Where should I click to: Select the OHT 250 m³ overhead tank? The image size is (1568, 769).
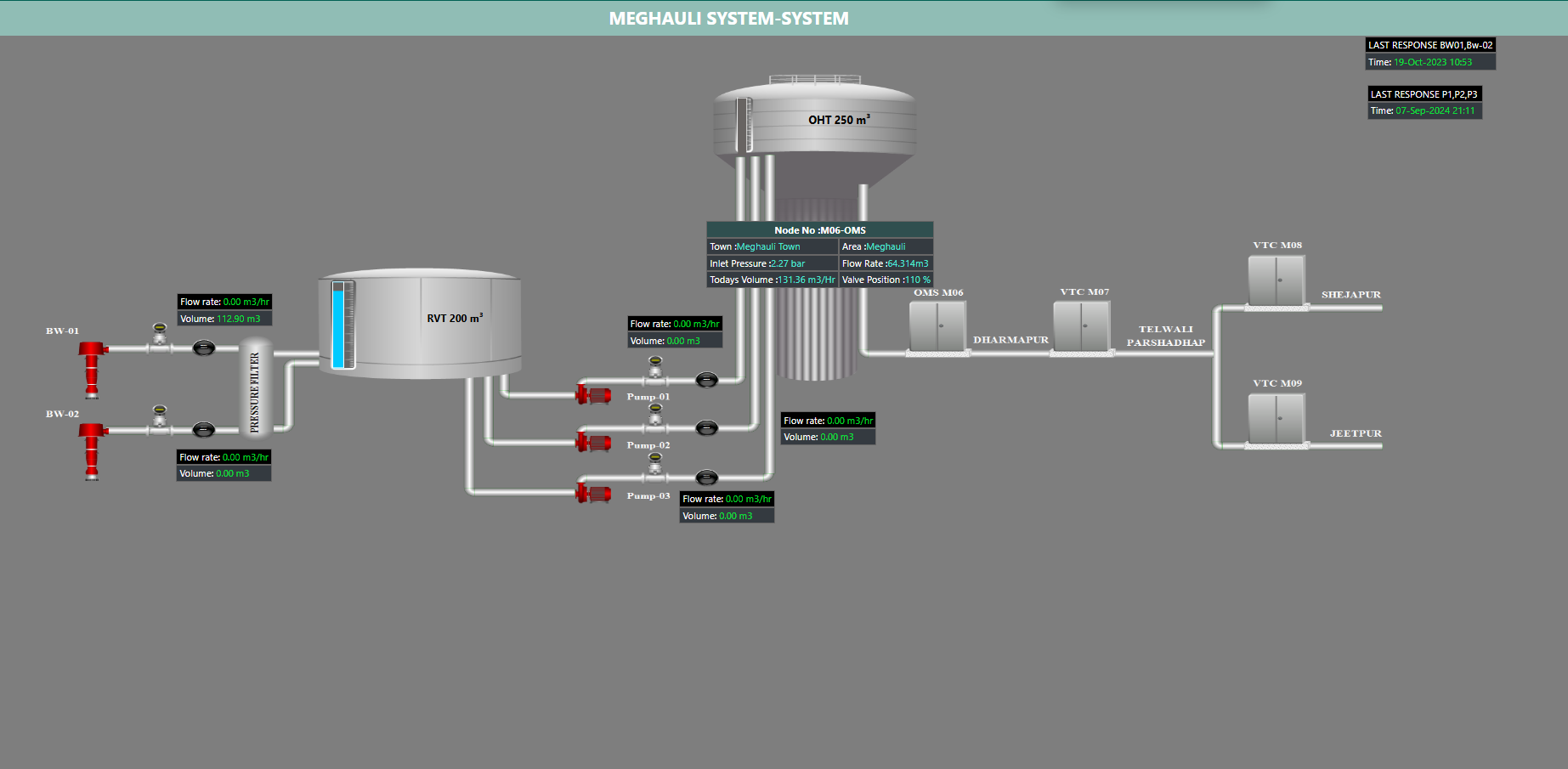click(x=814, y=123)
